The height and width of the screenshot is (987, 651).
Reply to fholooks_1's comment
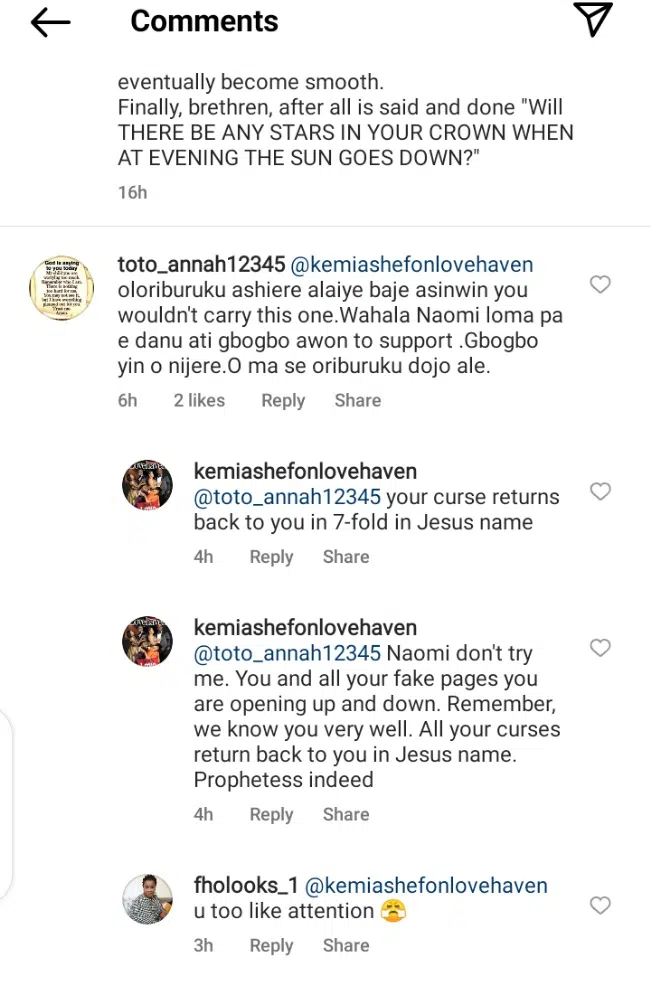pyautogui.click(x=271, y=945)
